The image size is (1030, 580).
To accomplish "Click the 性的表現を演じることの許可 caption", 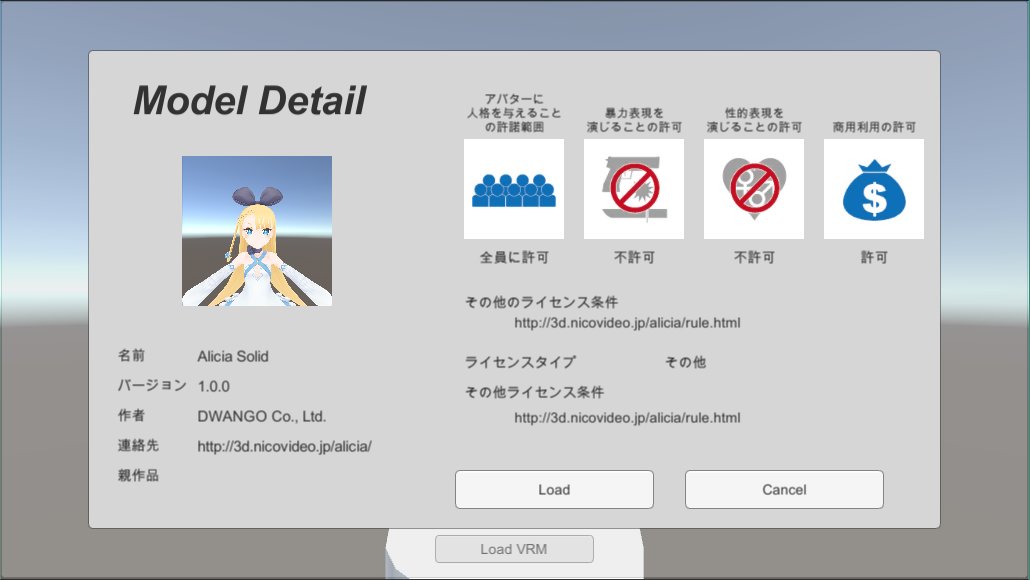I will pyautogui.click(x=754, y=120).
